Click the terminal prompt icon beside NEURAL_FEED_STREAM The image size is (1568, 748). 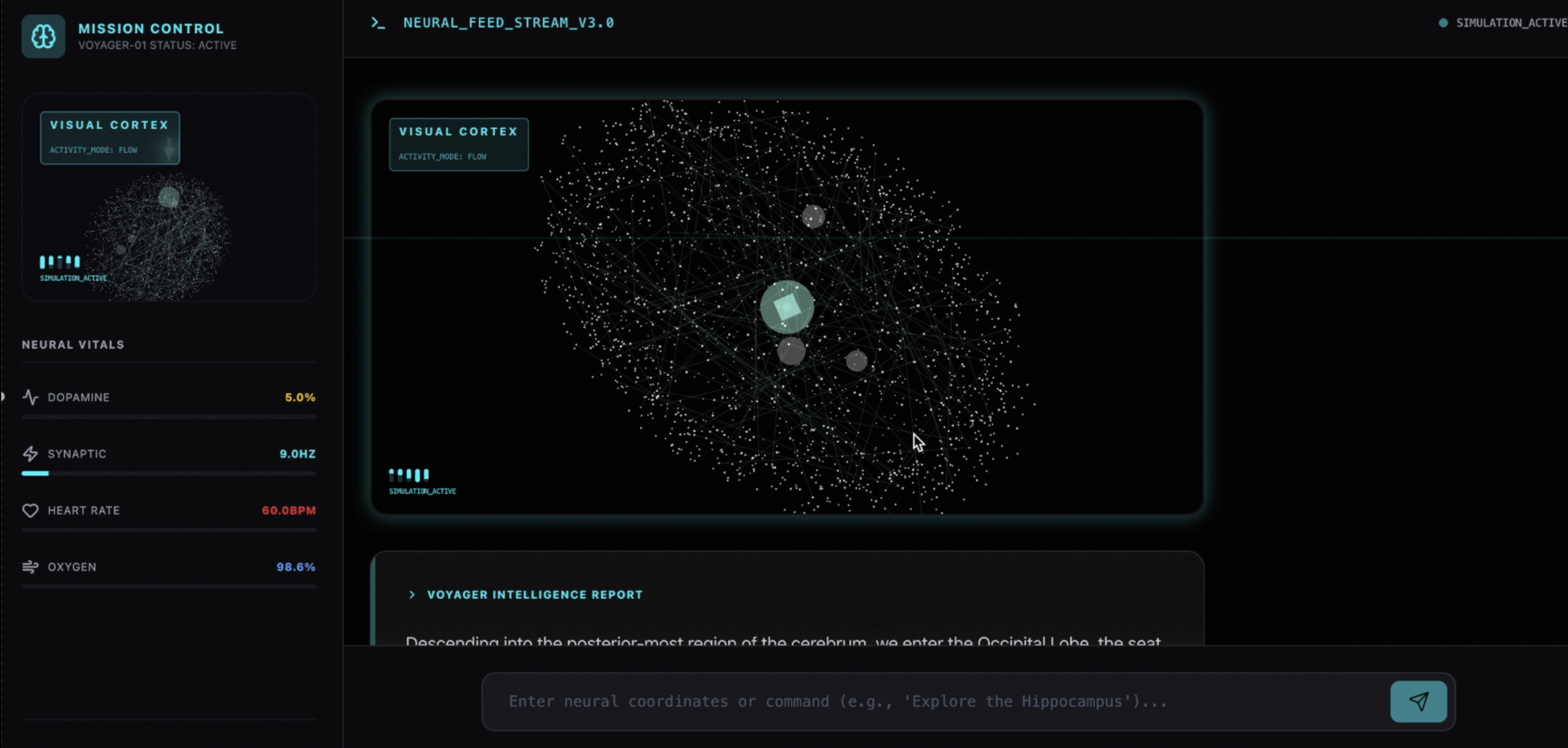pos(378,23)
